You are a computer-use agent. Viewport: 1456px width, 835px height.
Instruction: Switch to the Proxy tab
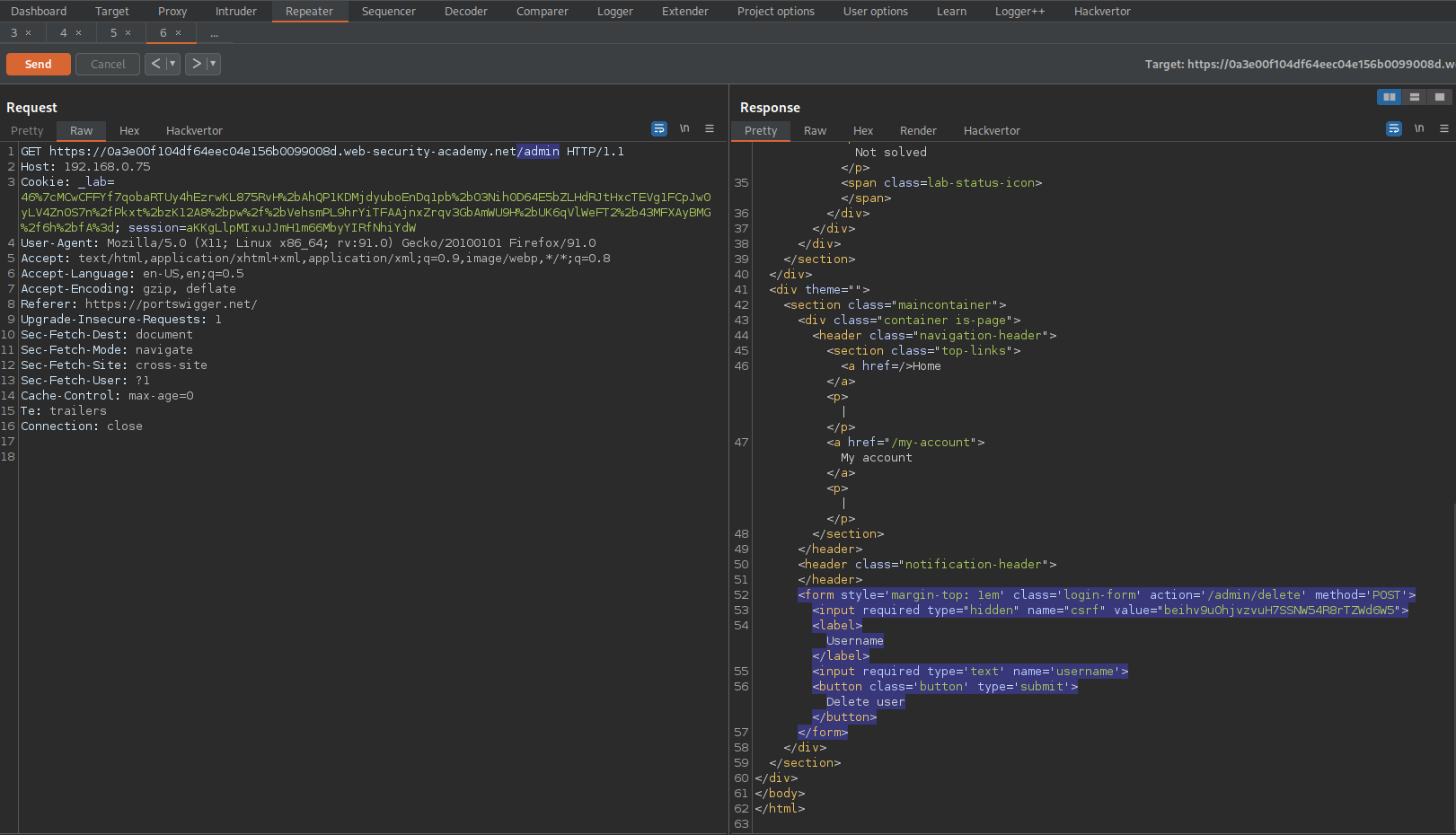point(172,12)
